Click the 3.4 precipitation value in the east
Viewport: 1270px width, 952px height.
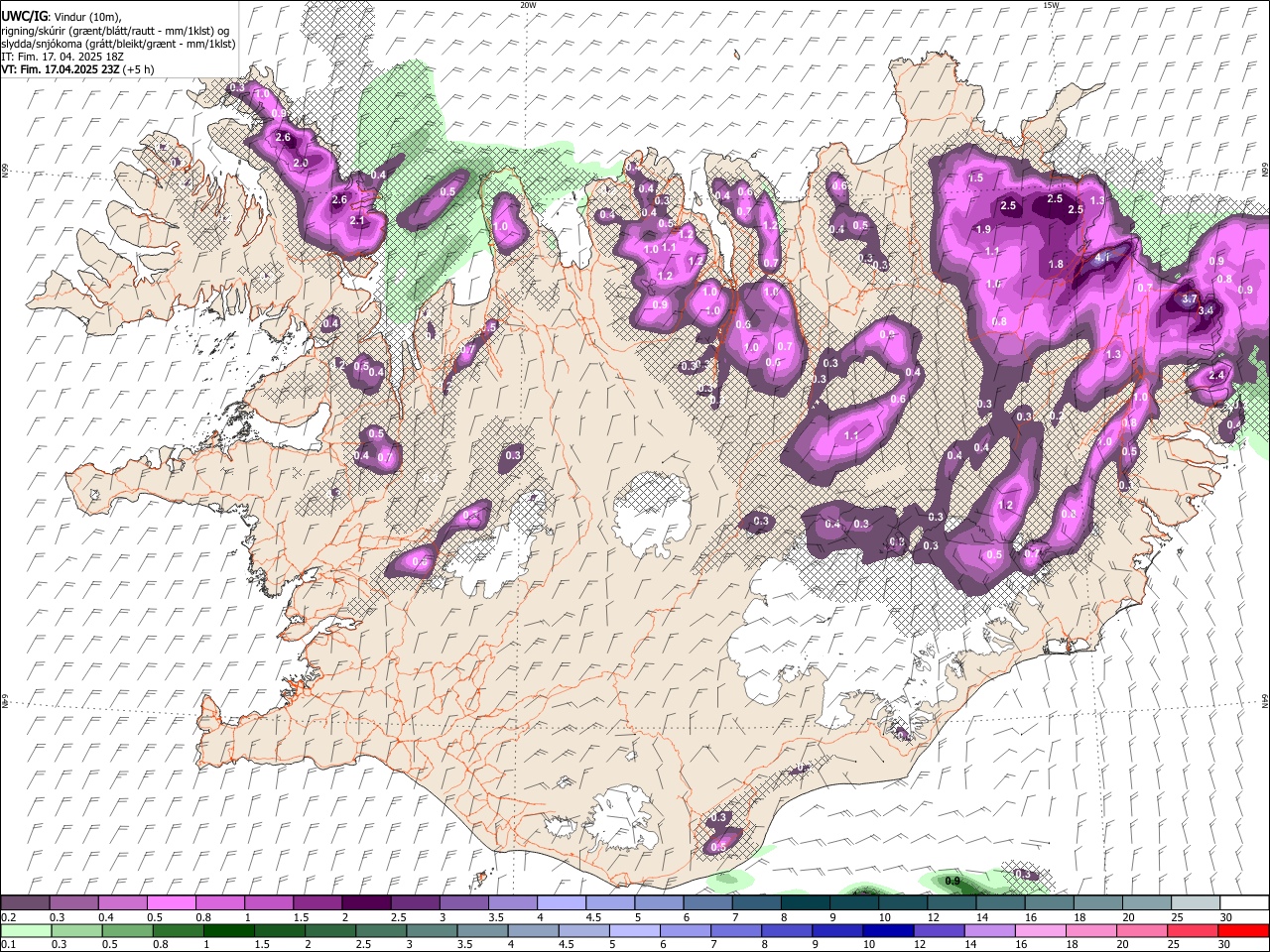(1206, 310)
